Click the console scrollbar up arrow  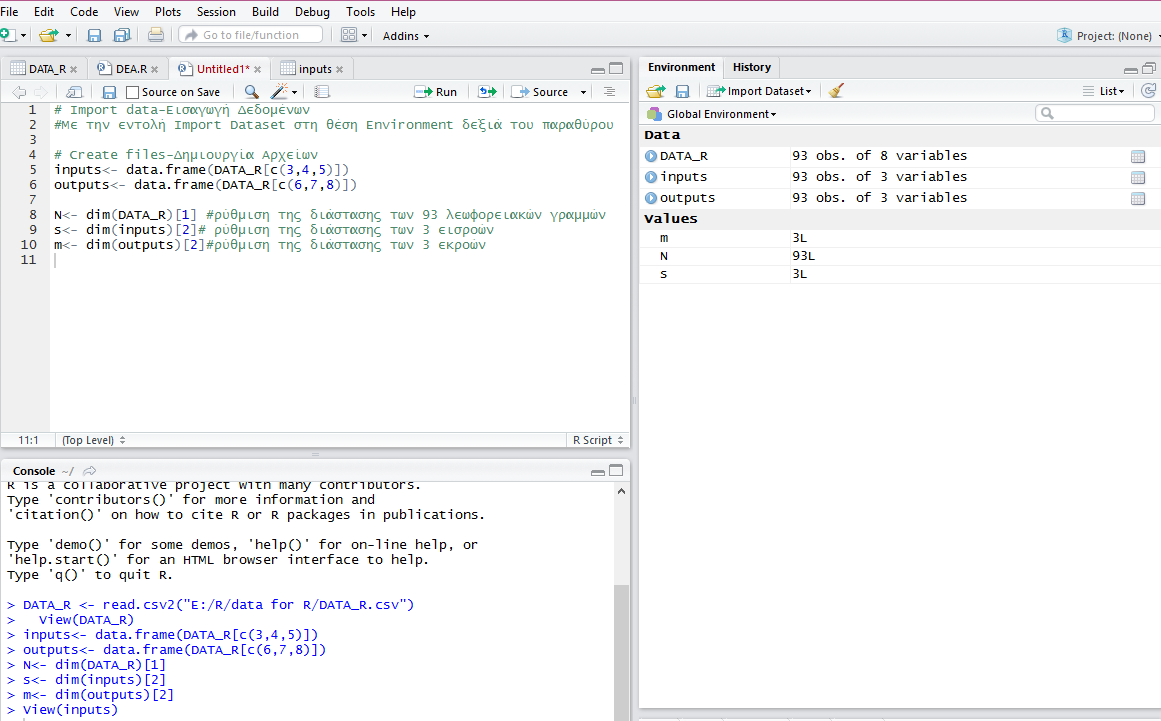[x=621, y=491]
